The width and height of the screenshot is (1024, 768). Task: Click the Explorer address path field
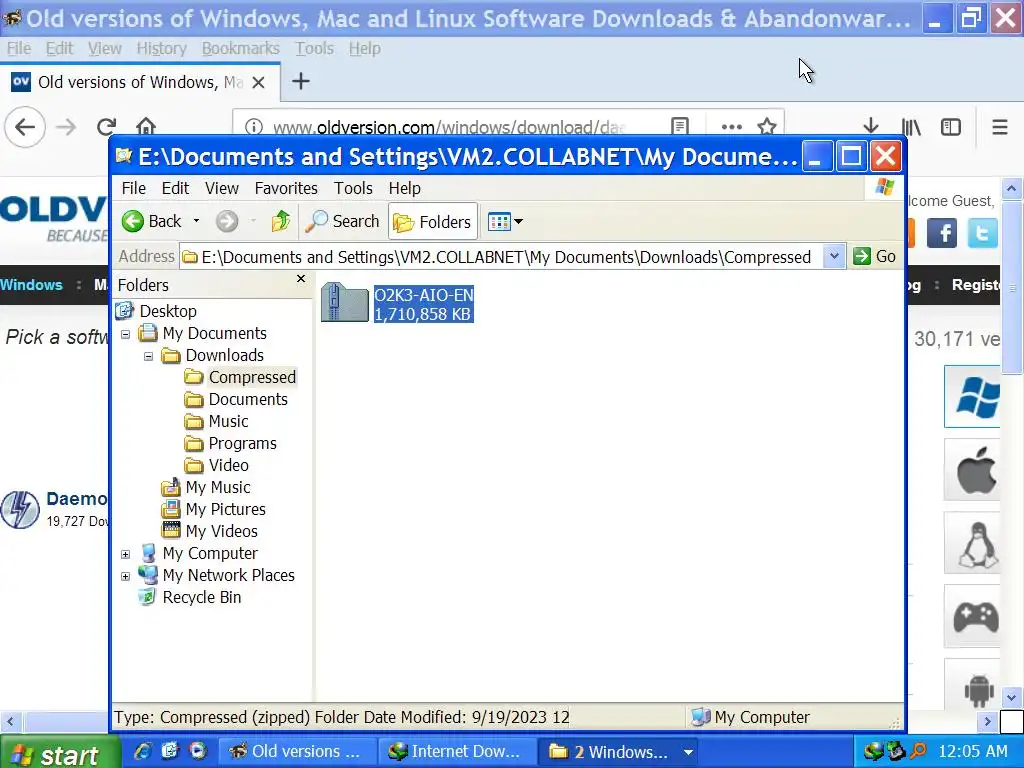(x=503, y=257)
